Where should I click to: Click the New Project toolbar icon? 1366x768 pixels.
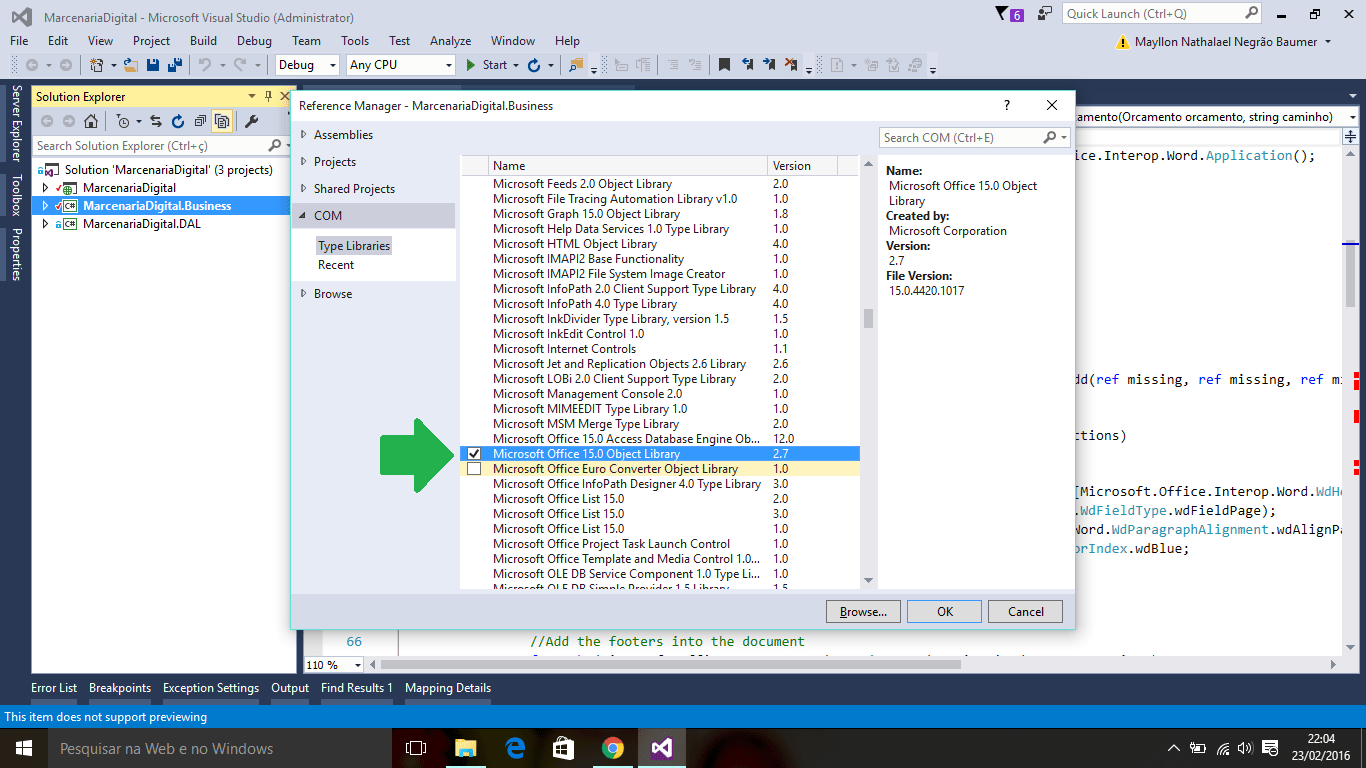point(97,65)
